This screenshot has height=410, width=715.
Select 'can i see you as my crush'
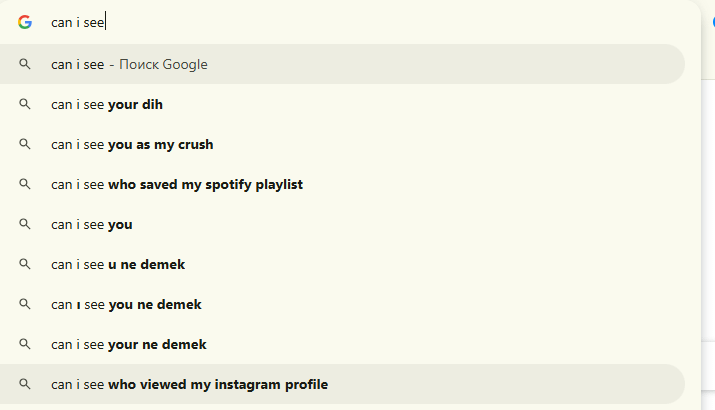[x=342, y=144]
